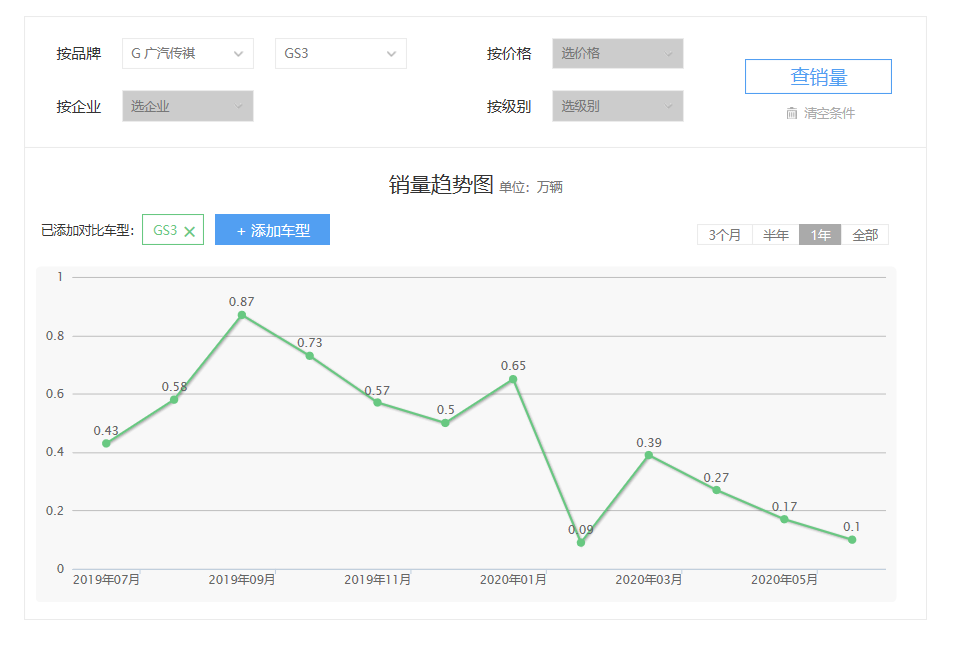The image size is (953, 648).
Task: Click the 0.87 peak data point on the chart
Action: click(x=242, y=314)
